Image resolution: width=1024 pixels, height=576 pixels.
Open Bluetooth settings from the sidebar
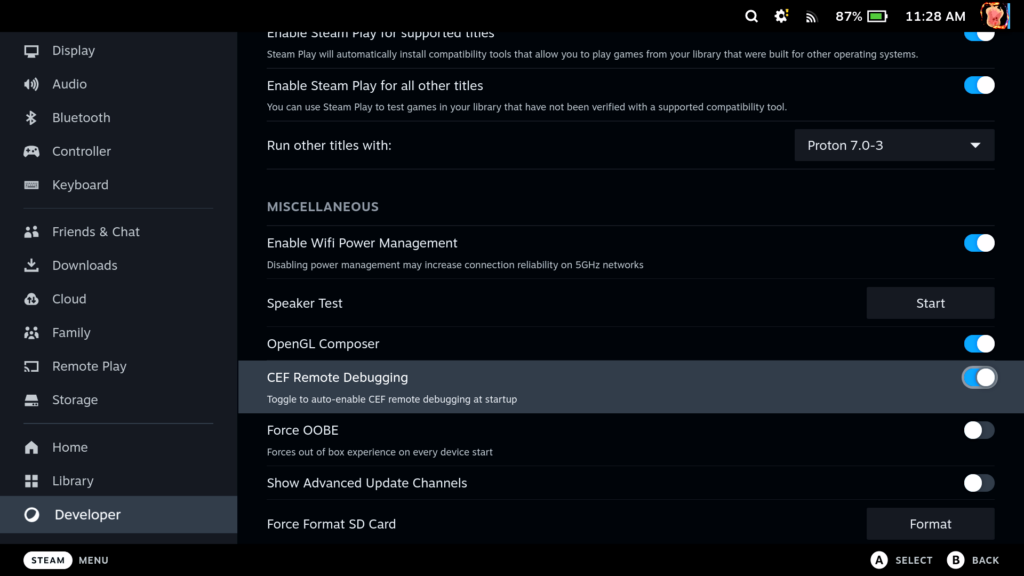point(80,117)
